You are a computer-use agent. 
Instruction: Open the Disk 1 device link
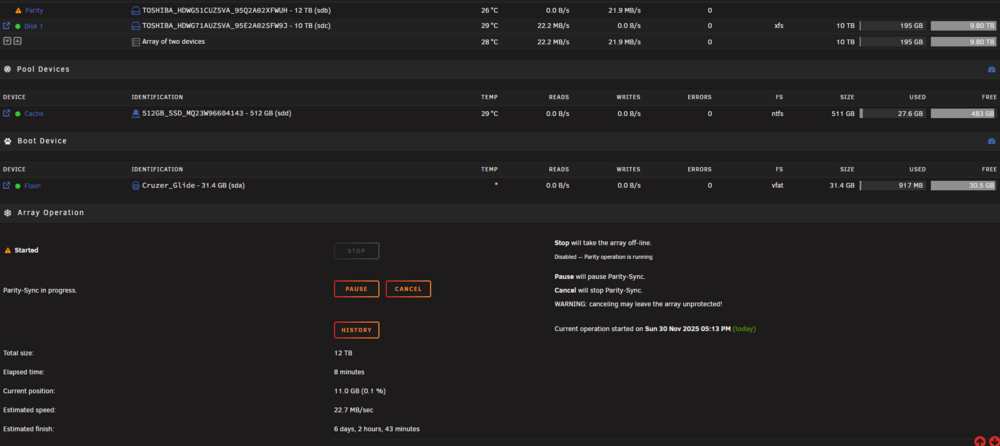(x=34, y=26)
